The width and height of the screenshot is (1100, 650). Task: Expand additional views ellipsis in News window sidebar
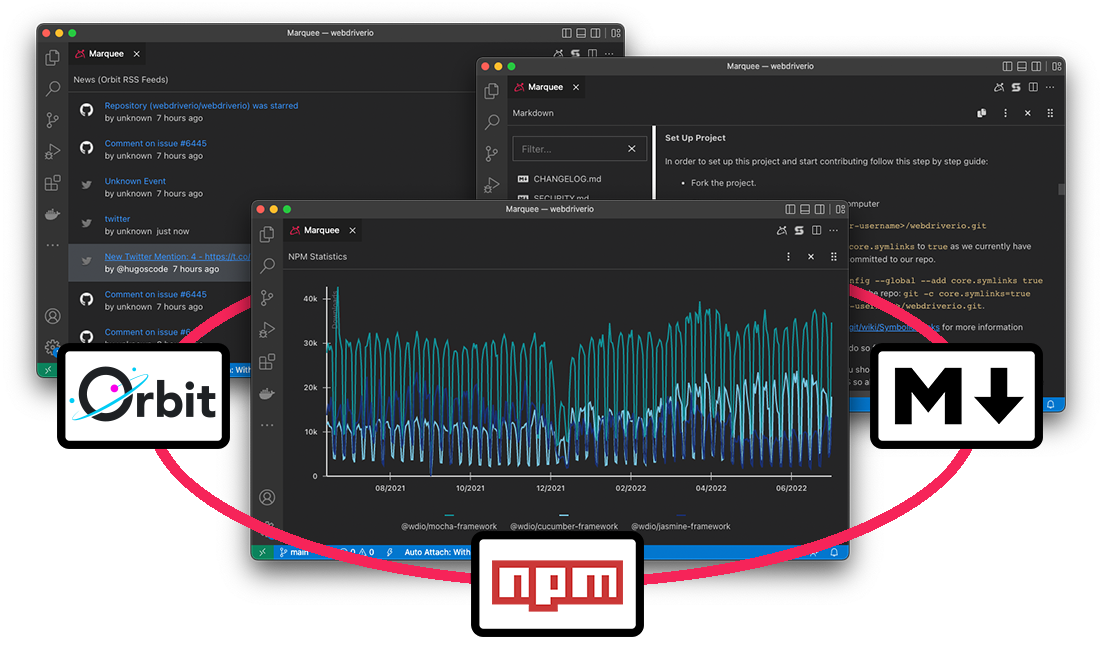[x=53, y=245]
